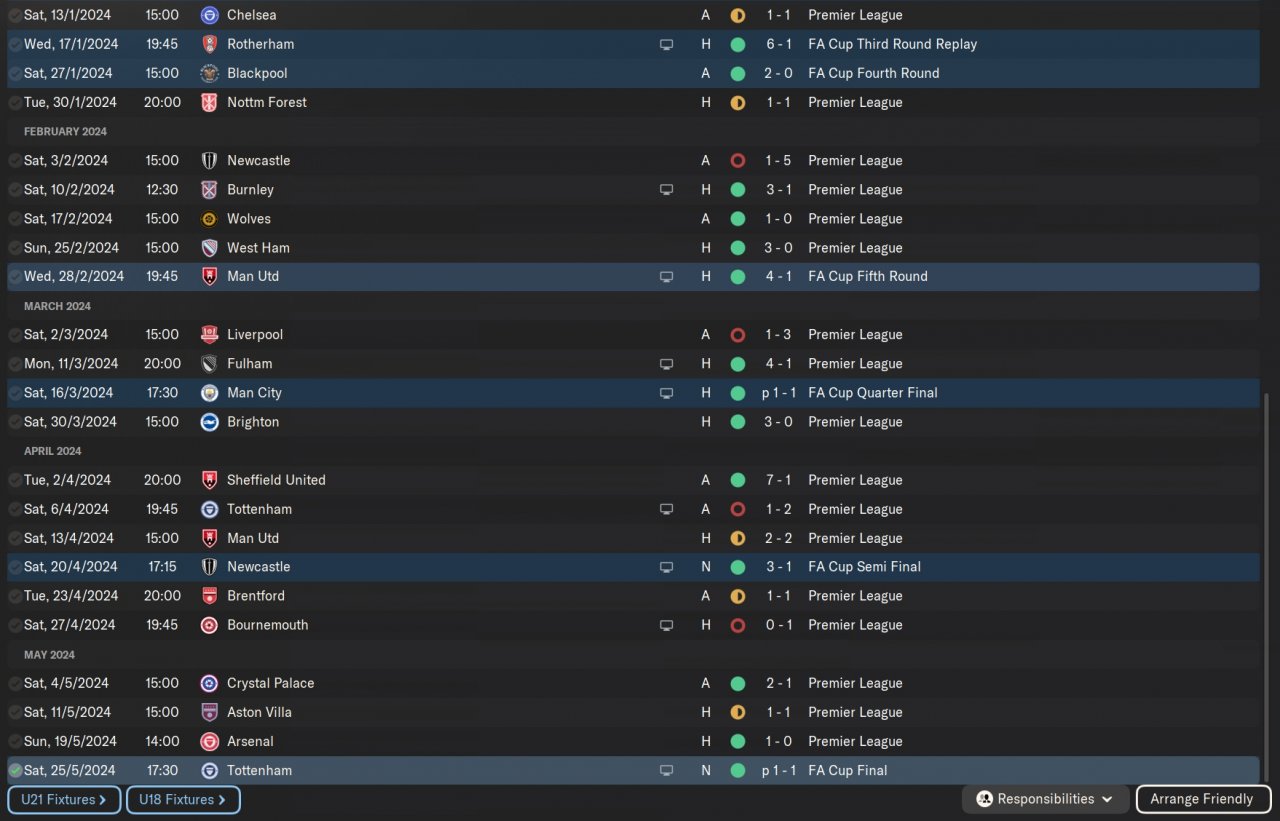
Task: Click the Arrange Friendly button
Action: tap(1201, 799)
